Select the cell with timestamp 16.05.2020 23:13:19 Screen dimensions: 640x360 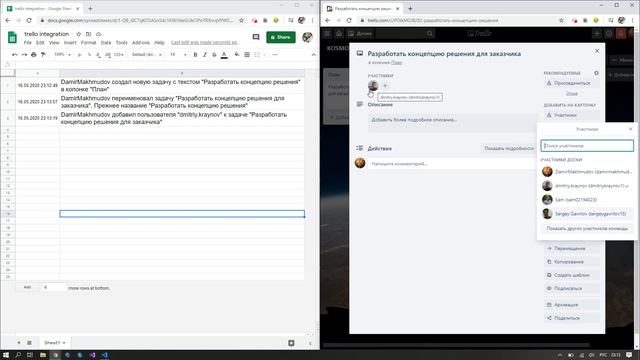tap(38, 118)
